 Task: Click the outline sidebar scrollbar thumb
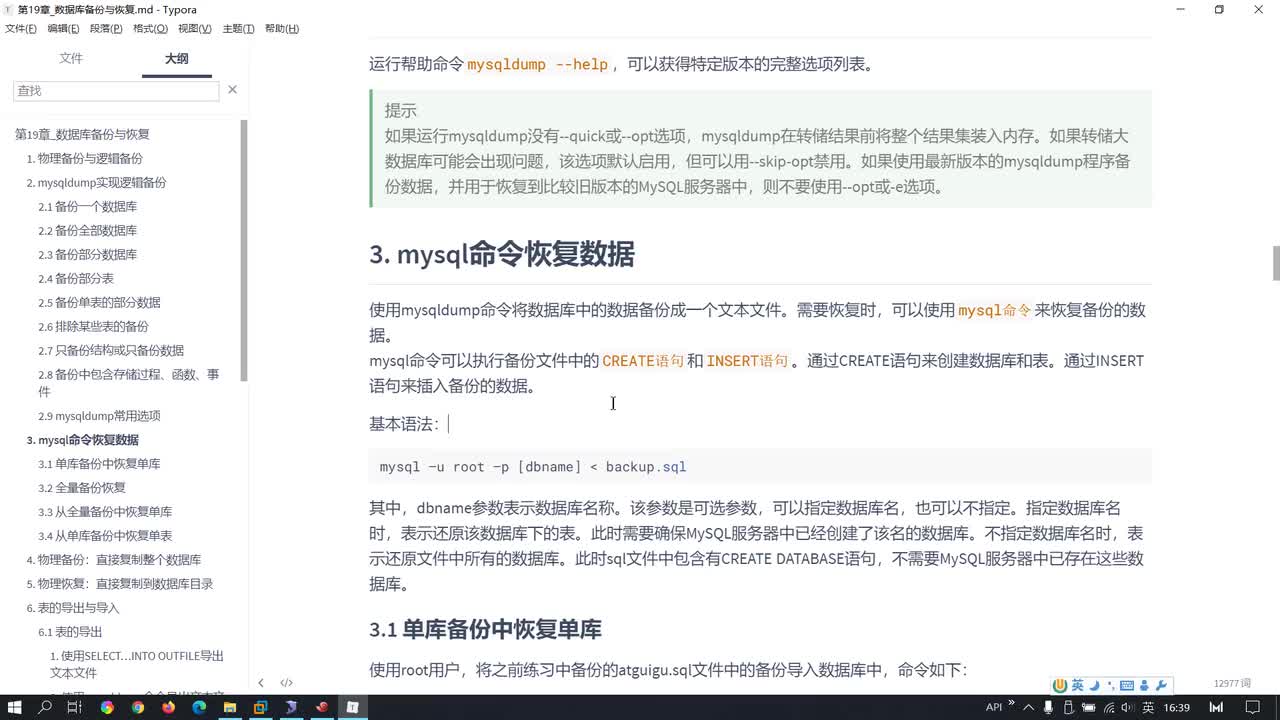tap(244, 250)
